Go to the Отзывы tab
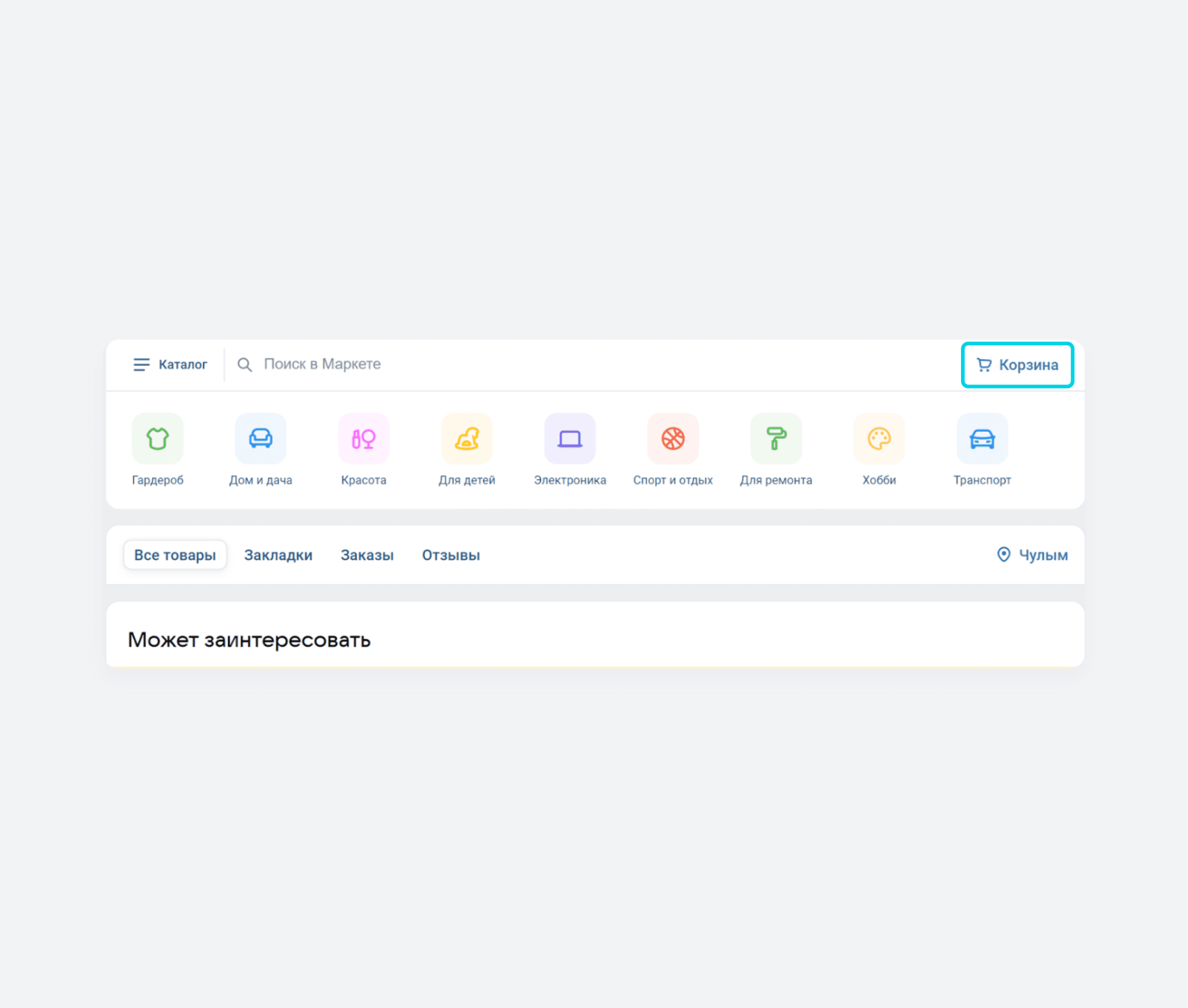1188x1008 pixels. click(x=451, y=555)
